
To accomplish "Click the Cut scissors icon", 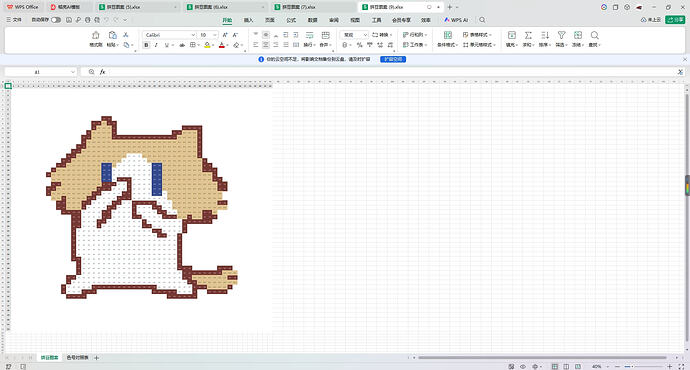I will click(125, 35).
